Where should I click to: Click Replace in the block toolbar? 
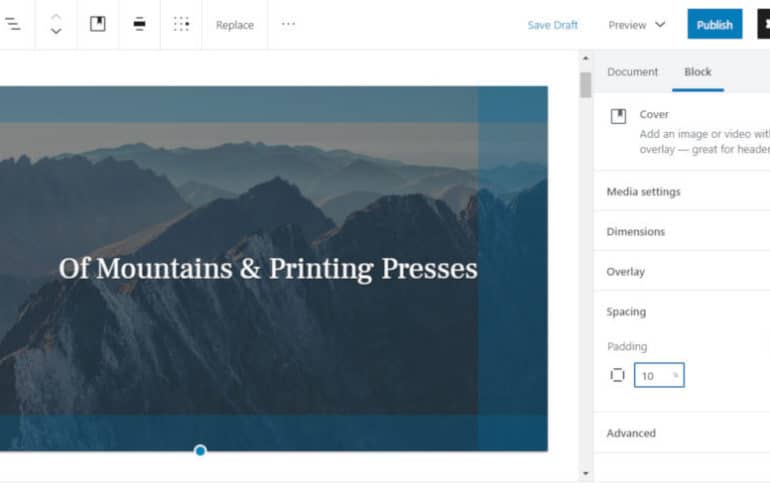coord(235,25)
